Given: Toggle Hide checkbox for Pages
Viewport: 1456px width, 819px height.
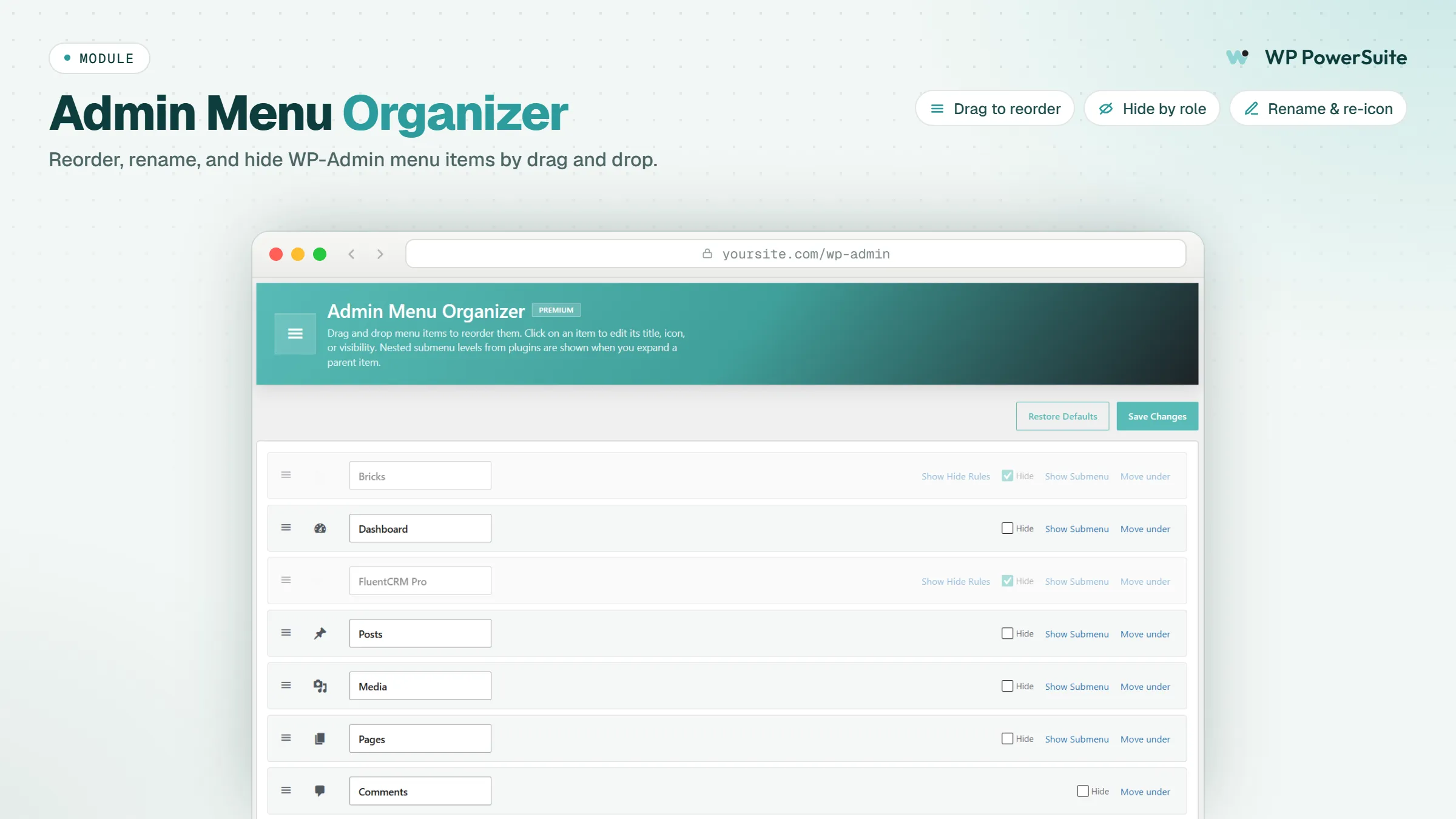Looking at the screenshot, I should coord(1007,739).
